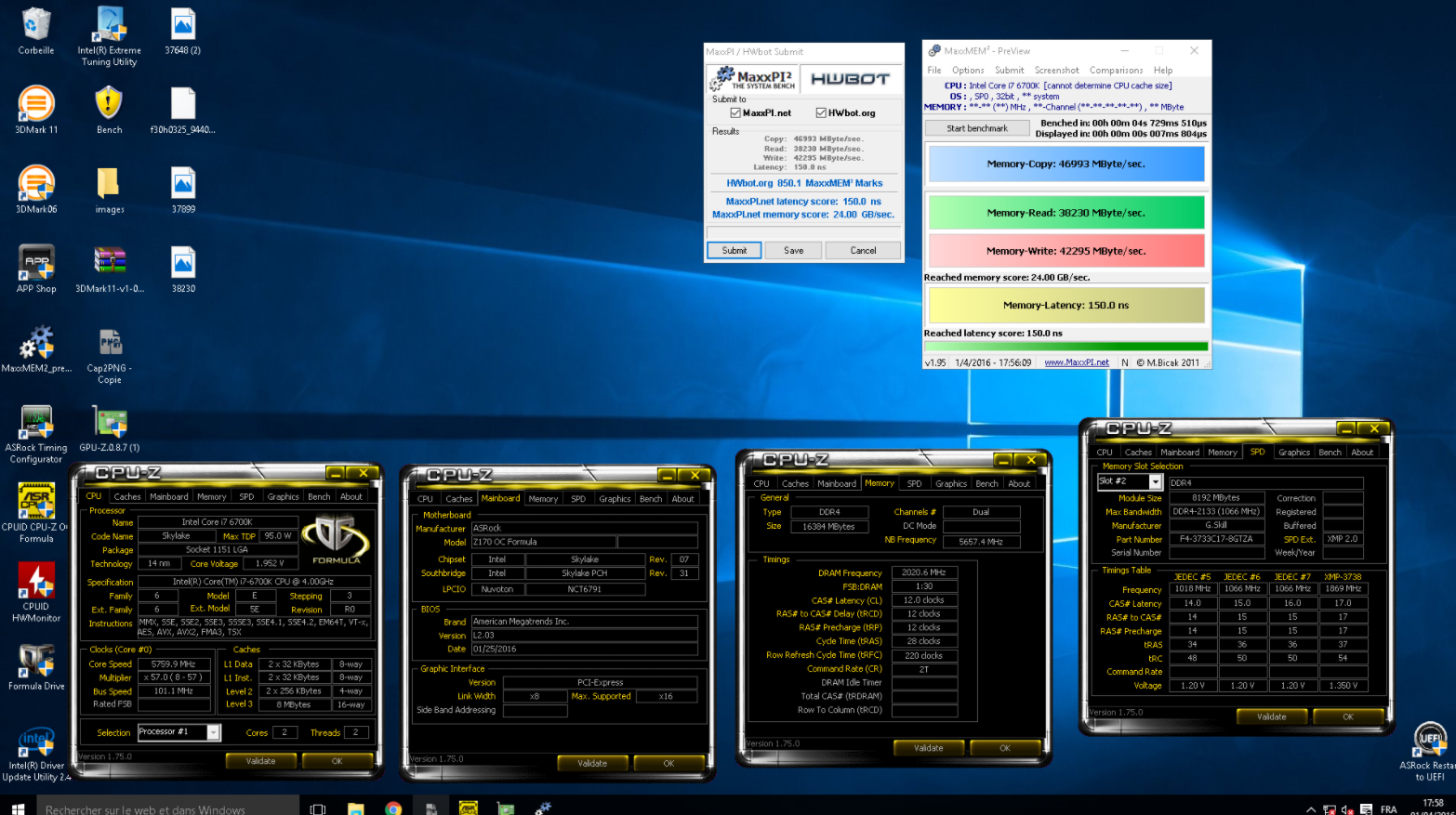
Task: Open the 37899 image file
Action: click(x=183, y=190)
